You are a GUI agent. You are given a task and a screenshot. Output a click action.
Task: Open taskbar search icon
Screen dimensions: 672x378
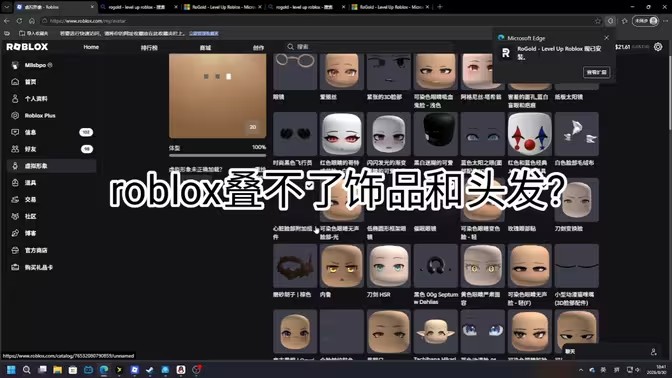27,369
